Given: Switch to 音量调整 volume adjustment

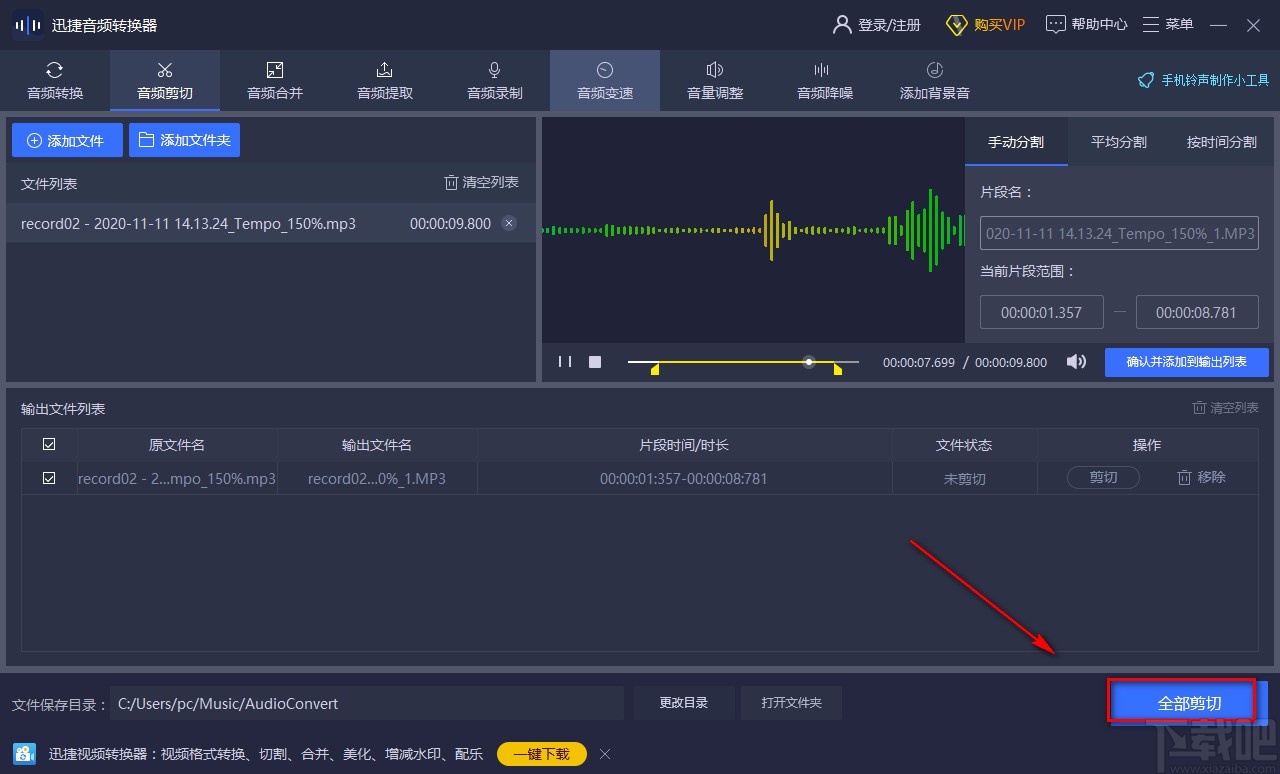Looking at the screenshot, I should point(714,80).
